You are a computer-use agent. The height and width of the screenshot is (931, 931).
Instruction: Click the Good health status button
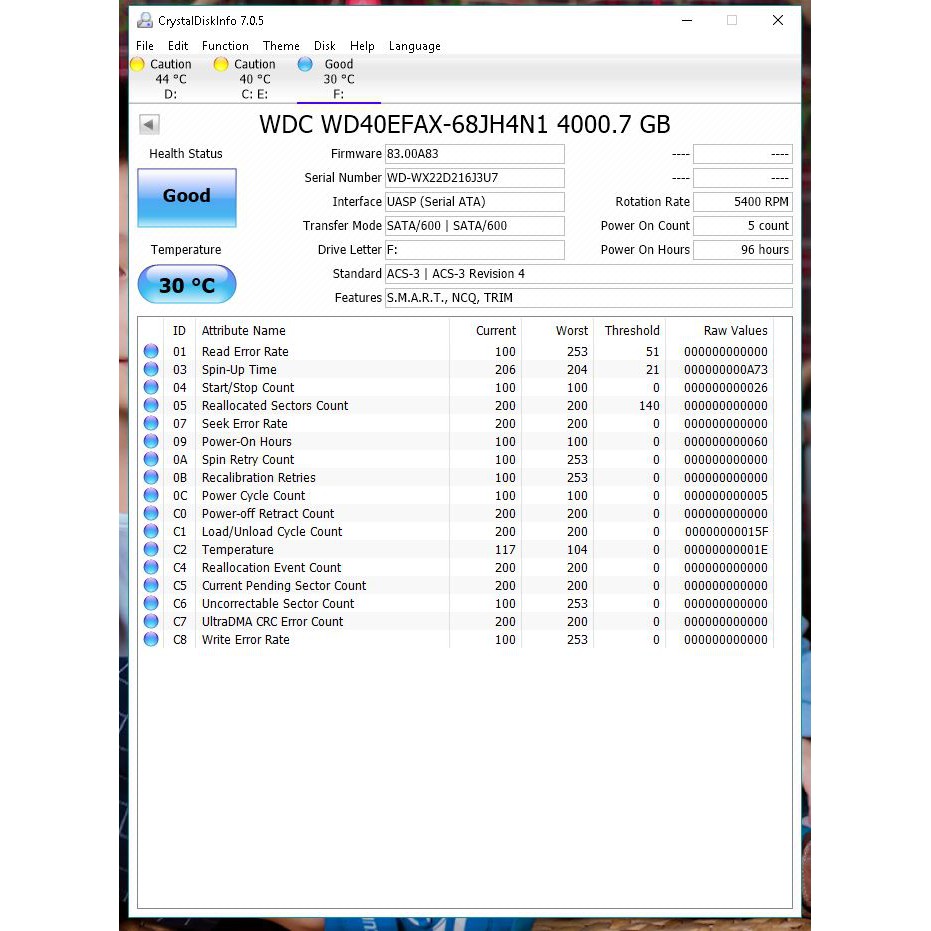click(186, 198)
